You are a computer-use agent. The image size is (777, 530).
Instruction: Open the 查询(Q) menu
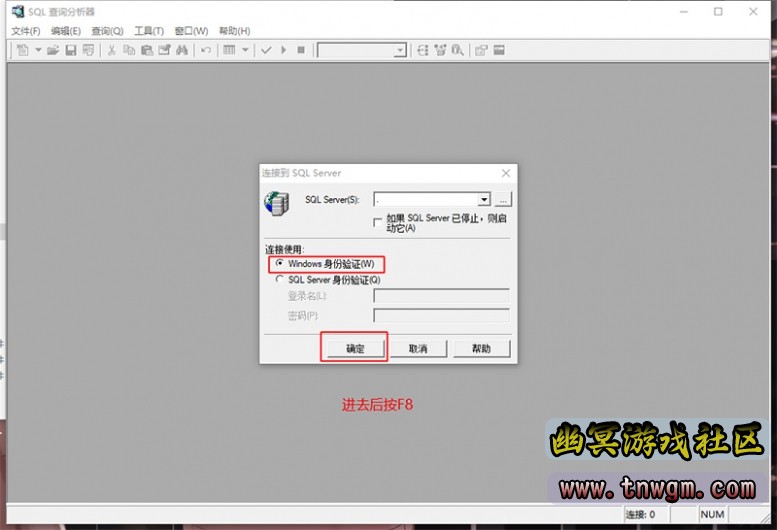pyautogui.click(x=107, y=31)
